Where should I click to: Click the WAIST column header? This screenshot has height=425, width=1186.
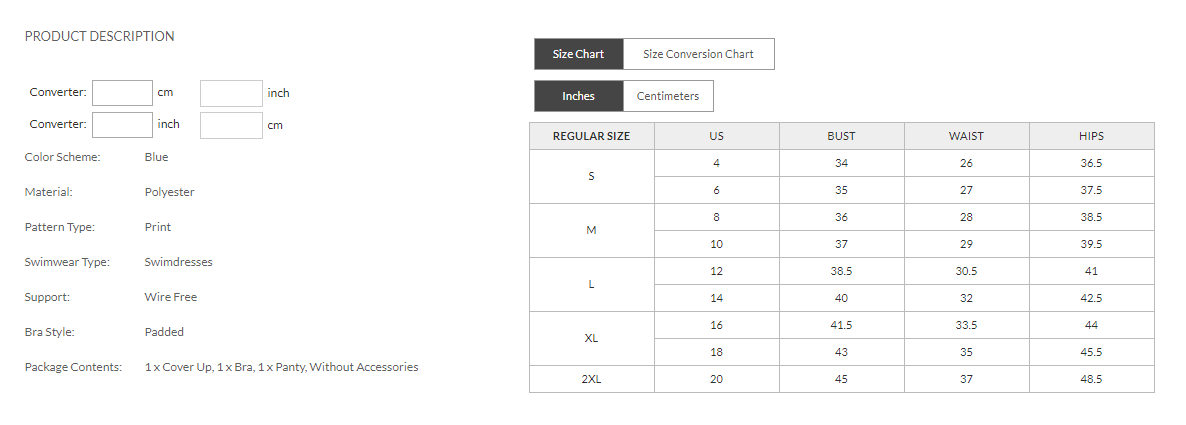[x=966, y=136]
